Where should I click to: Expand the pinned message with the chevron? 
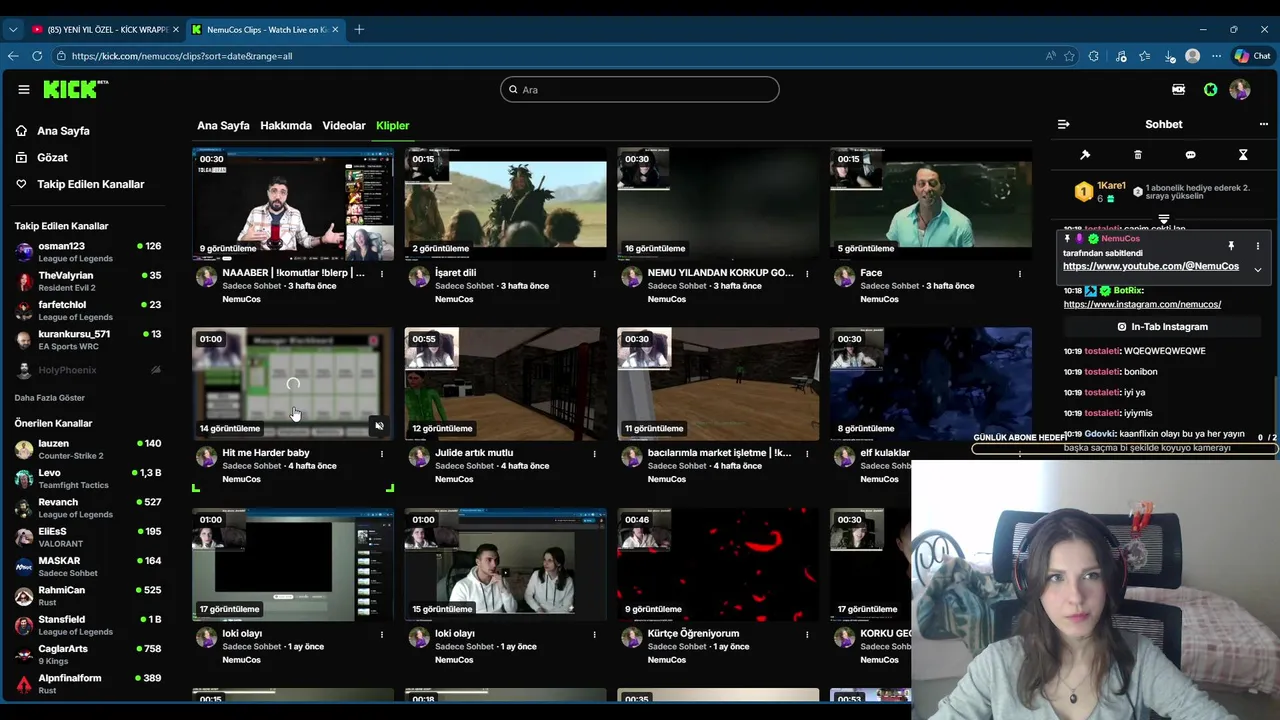(1258, 270)
